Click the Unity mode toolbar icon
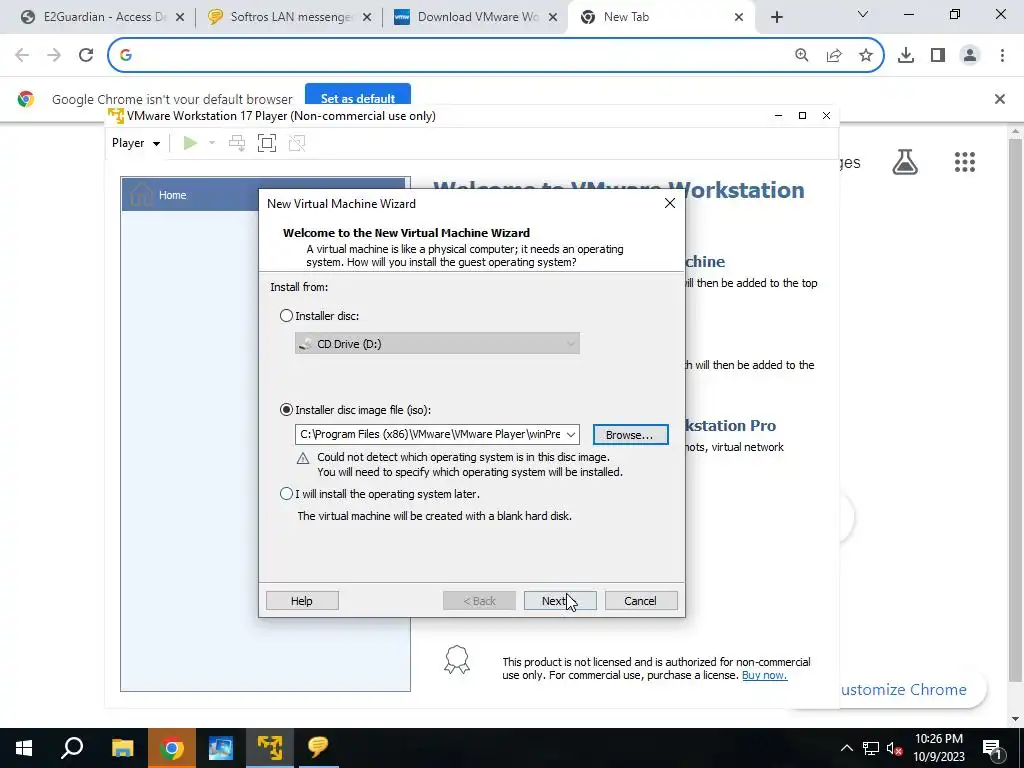 [x=297, y=143]
